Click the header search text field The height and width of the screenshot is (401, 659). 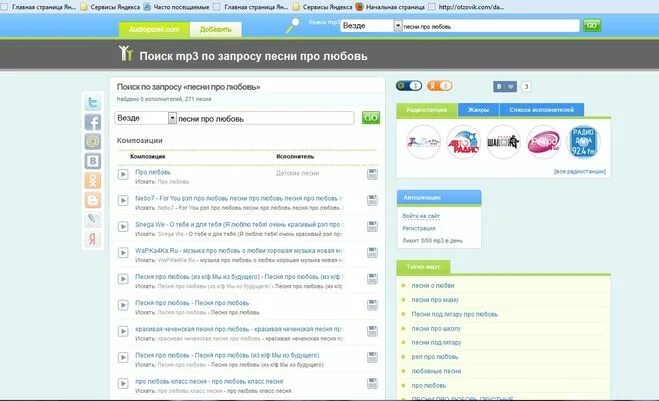[490, 26]
